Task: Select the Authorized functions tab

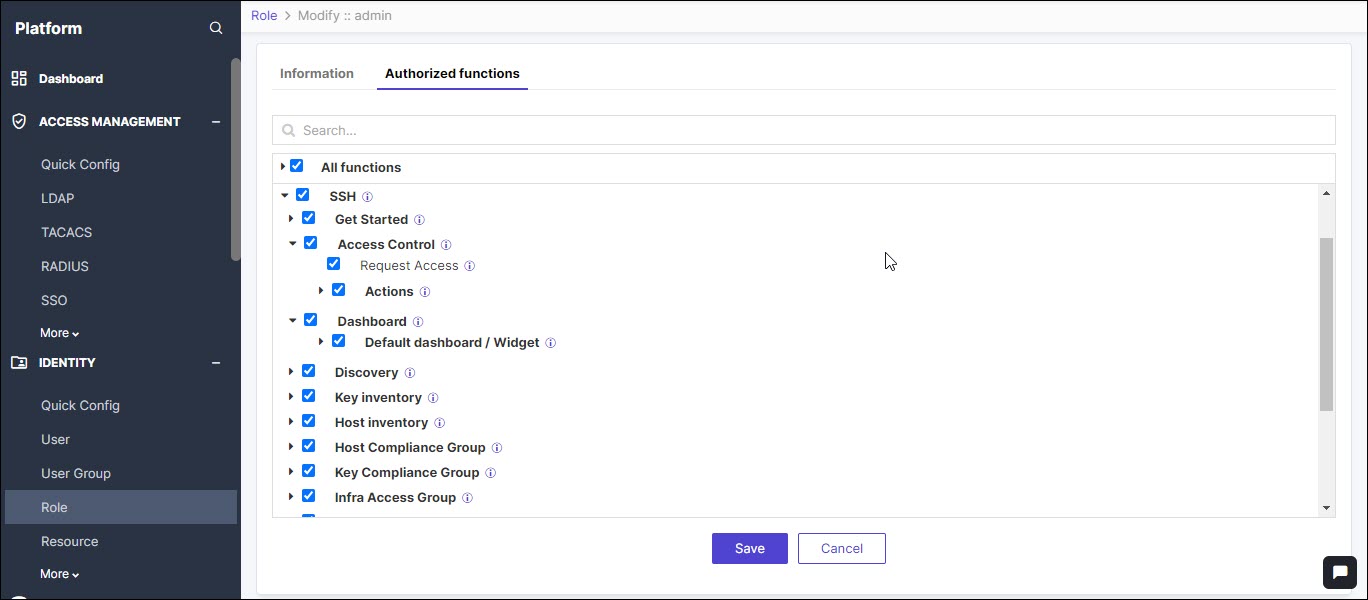Action: tap(452, 74)
